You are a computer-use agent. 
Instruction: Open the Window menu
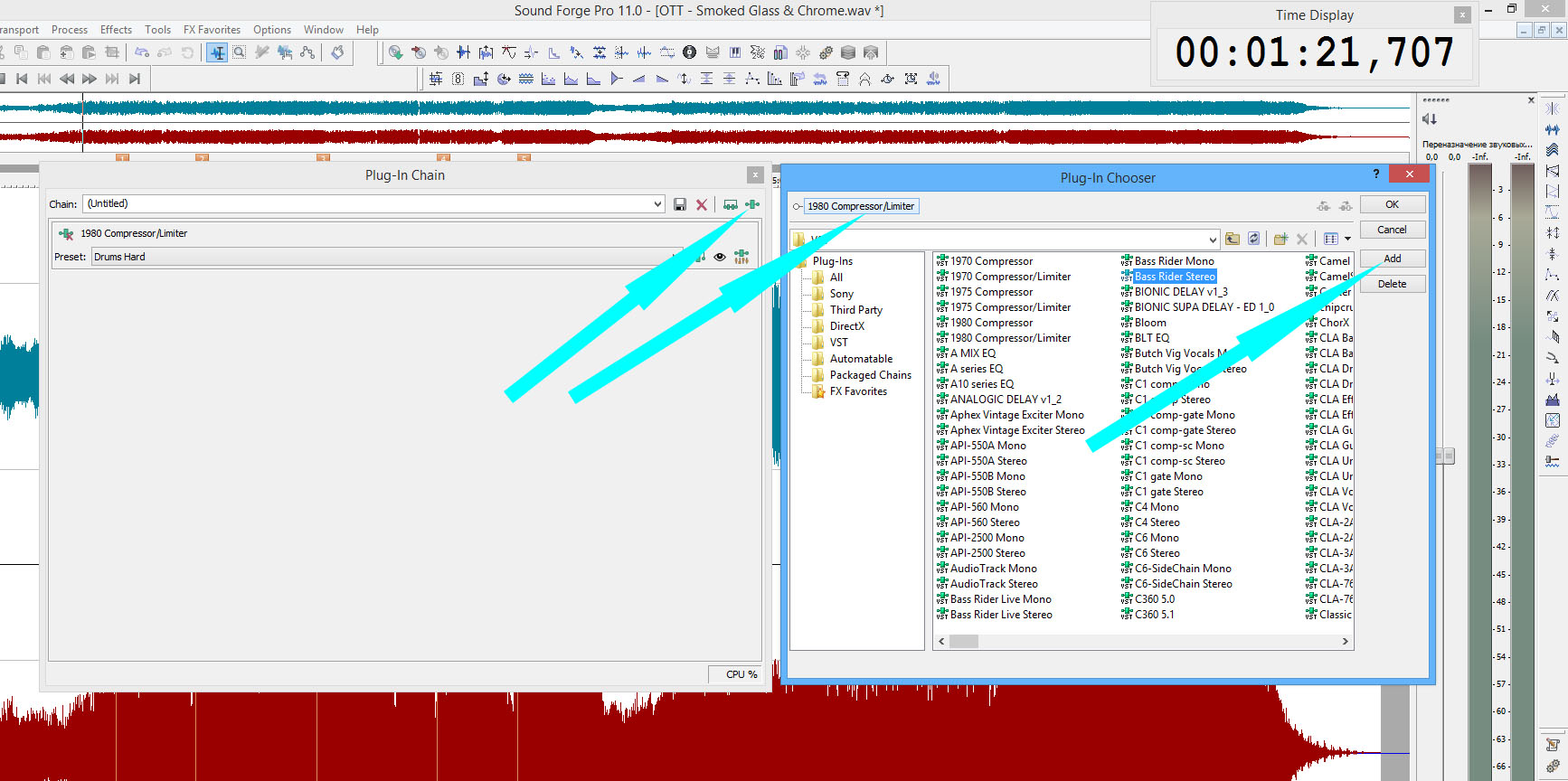pyautogui.click(x=324, y=30)
